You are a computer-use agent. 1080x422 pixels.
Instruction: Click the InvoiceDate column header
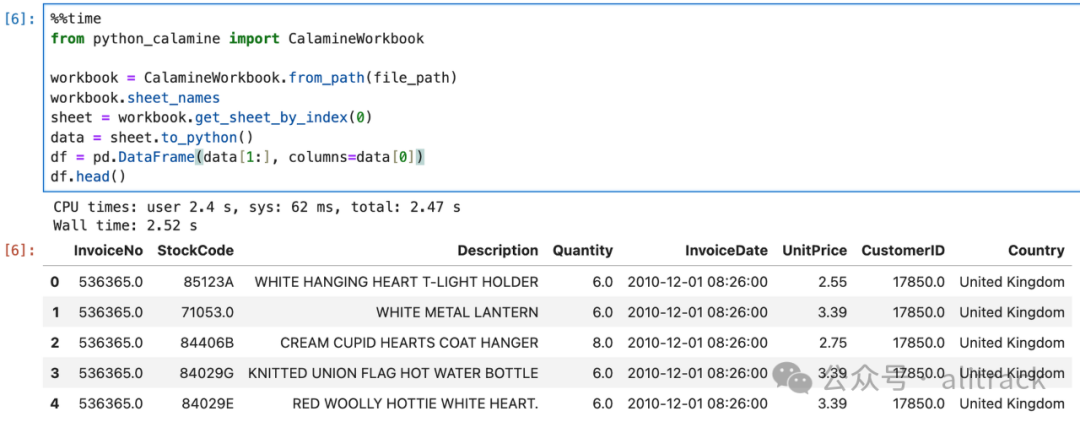(726, 251)
